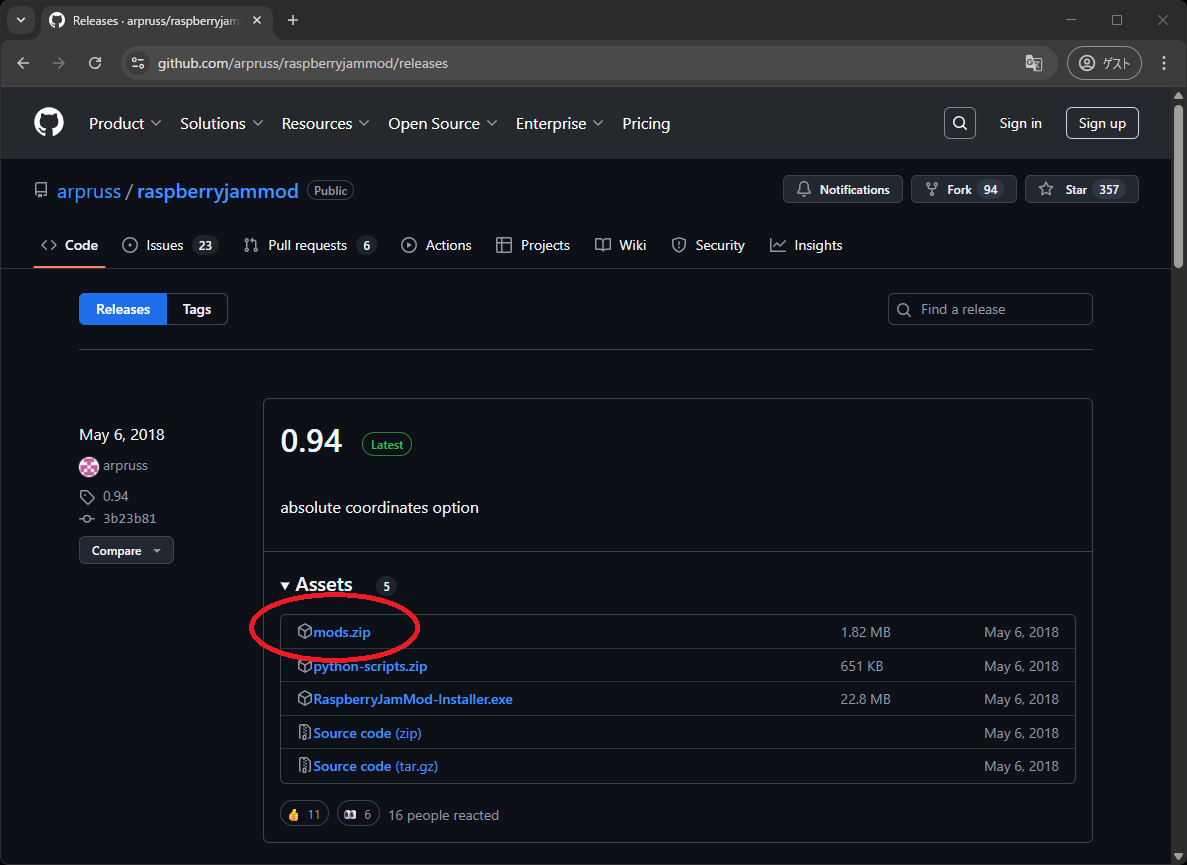The height and width of the screenshot is (865, 1187).
Task: Download RaspberryJamMod-Installer.exe
Action: point(413,699)
